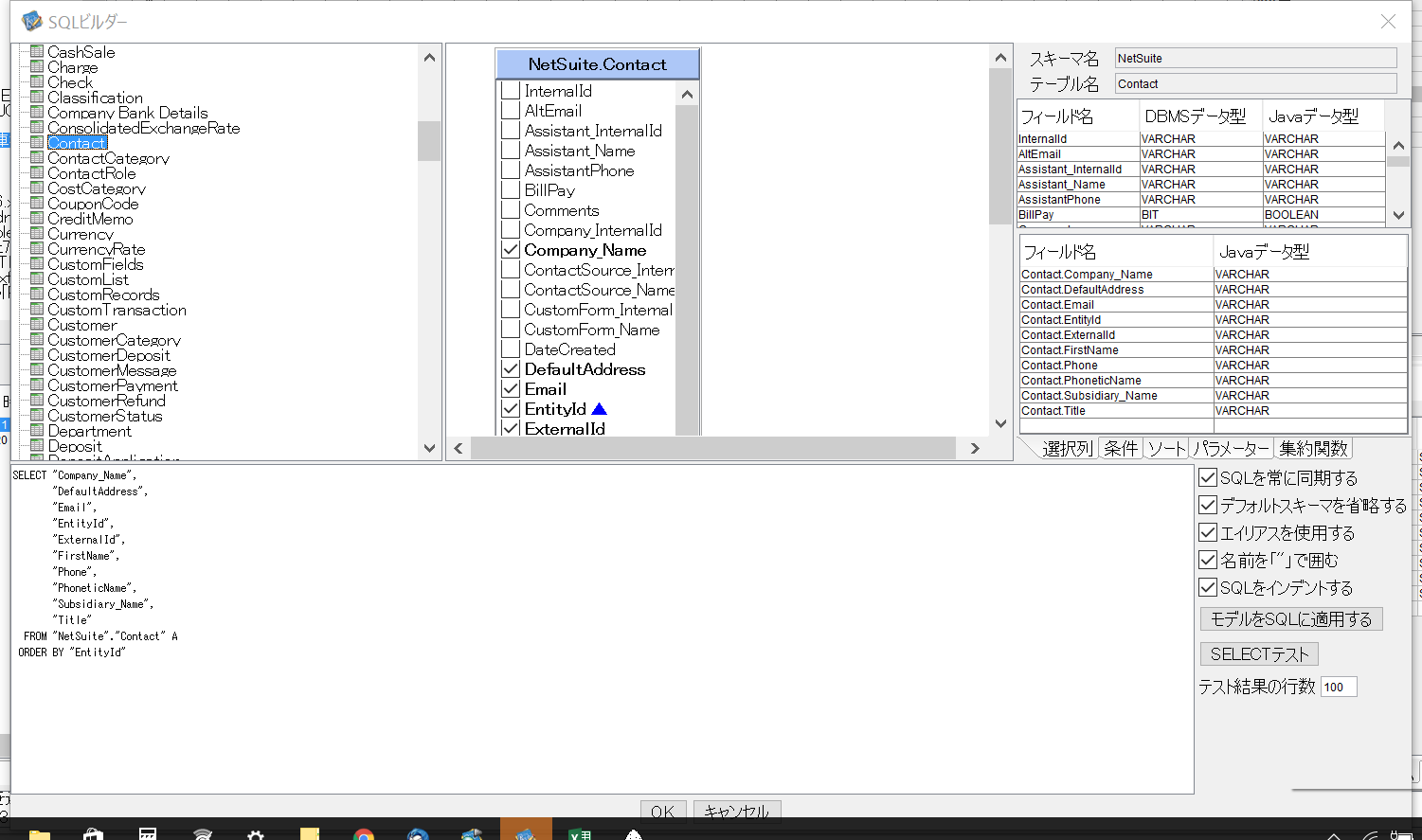
Task: Click the スキーマ名 field showing NetSuite
Action: (1255, 58)
